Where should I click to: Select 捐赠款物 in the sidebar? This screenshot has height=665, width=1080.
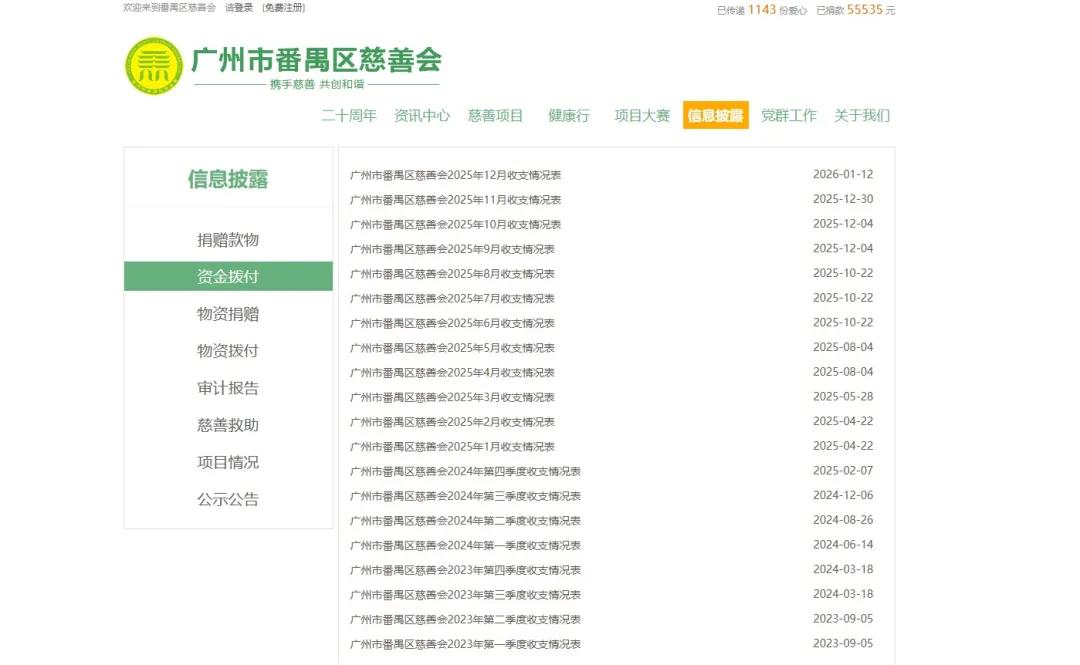point(228,240)
